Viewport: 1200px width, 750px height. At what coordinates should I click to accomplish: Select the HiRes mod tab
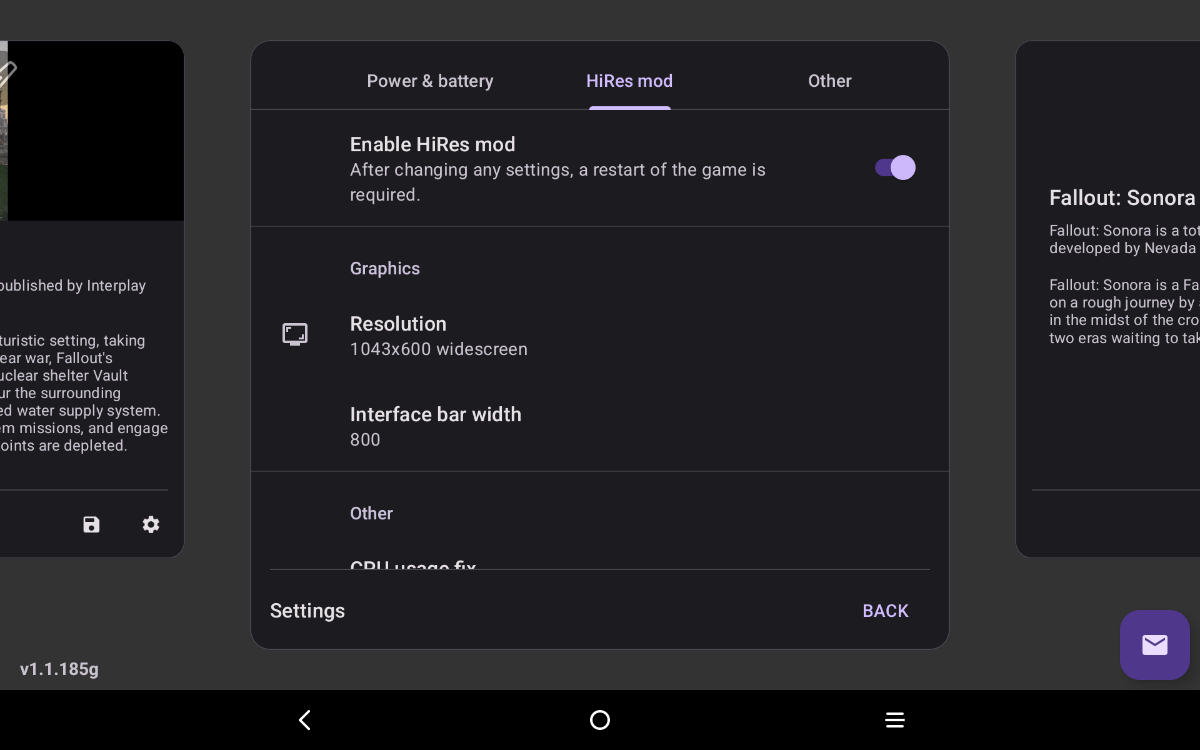[629, 81]
